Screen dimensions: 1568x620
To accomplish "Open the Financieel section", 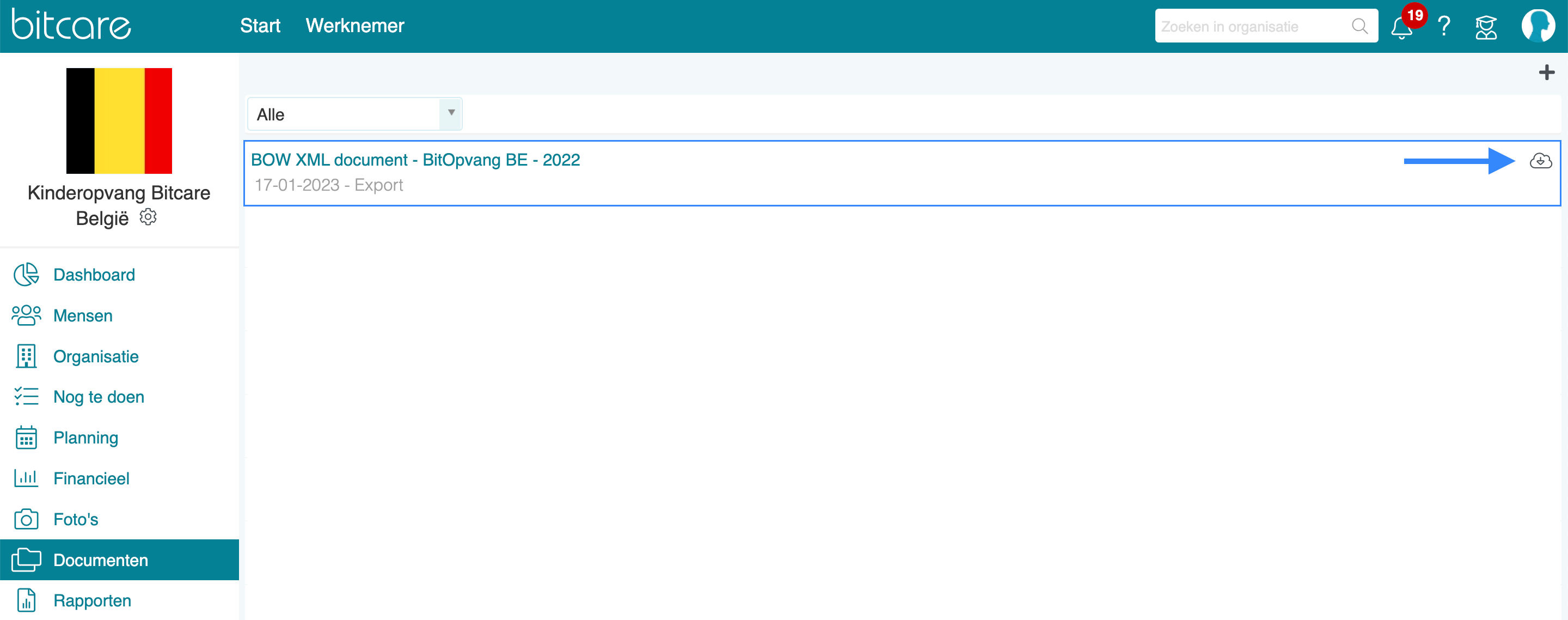I will click(91, 479).
